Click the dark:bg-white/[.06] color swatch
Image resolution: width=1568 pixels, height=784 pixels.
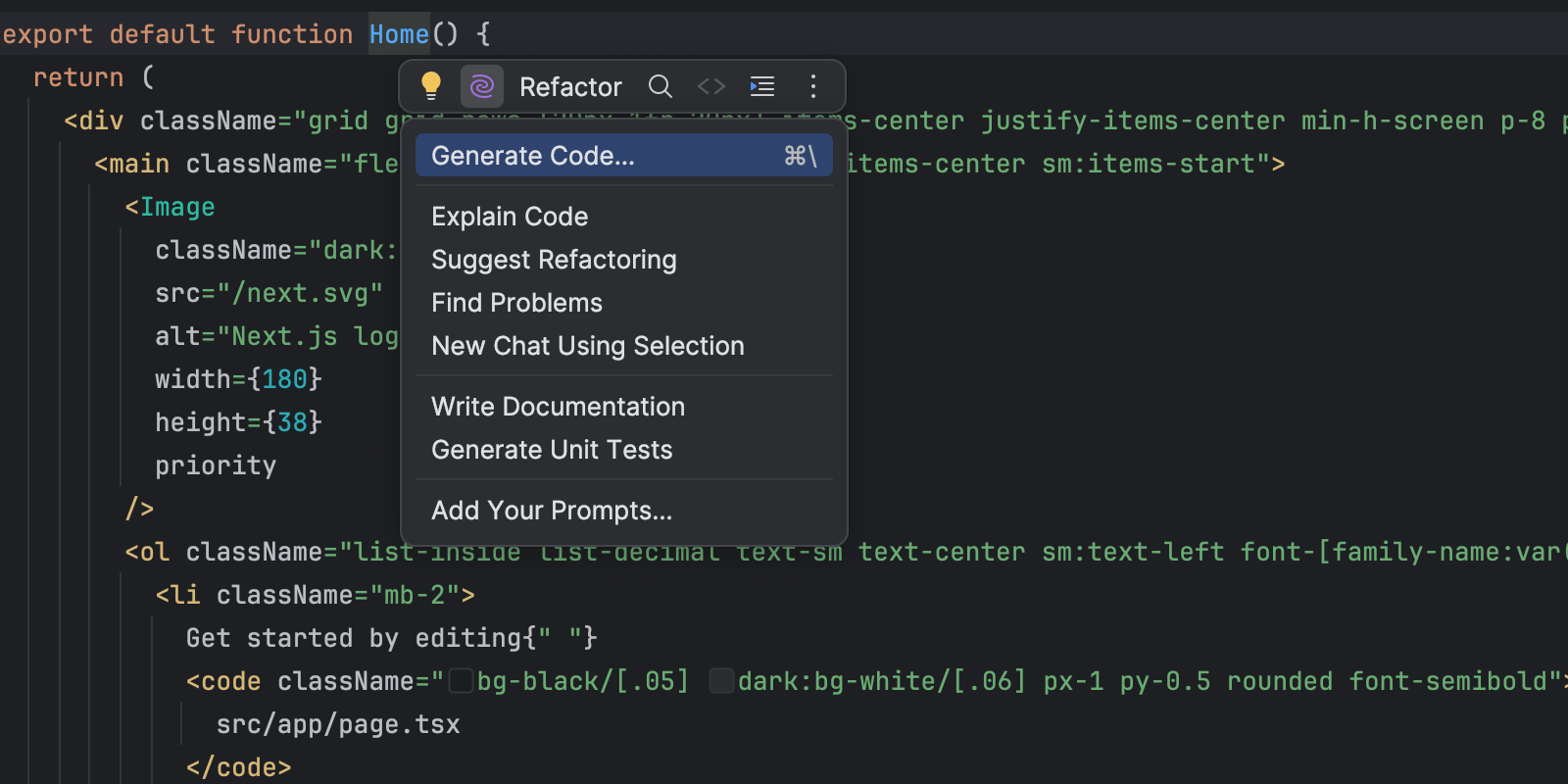click(721, 680)
